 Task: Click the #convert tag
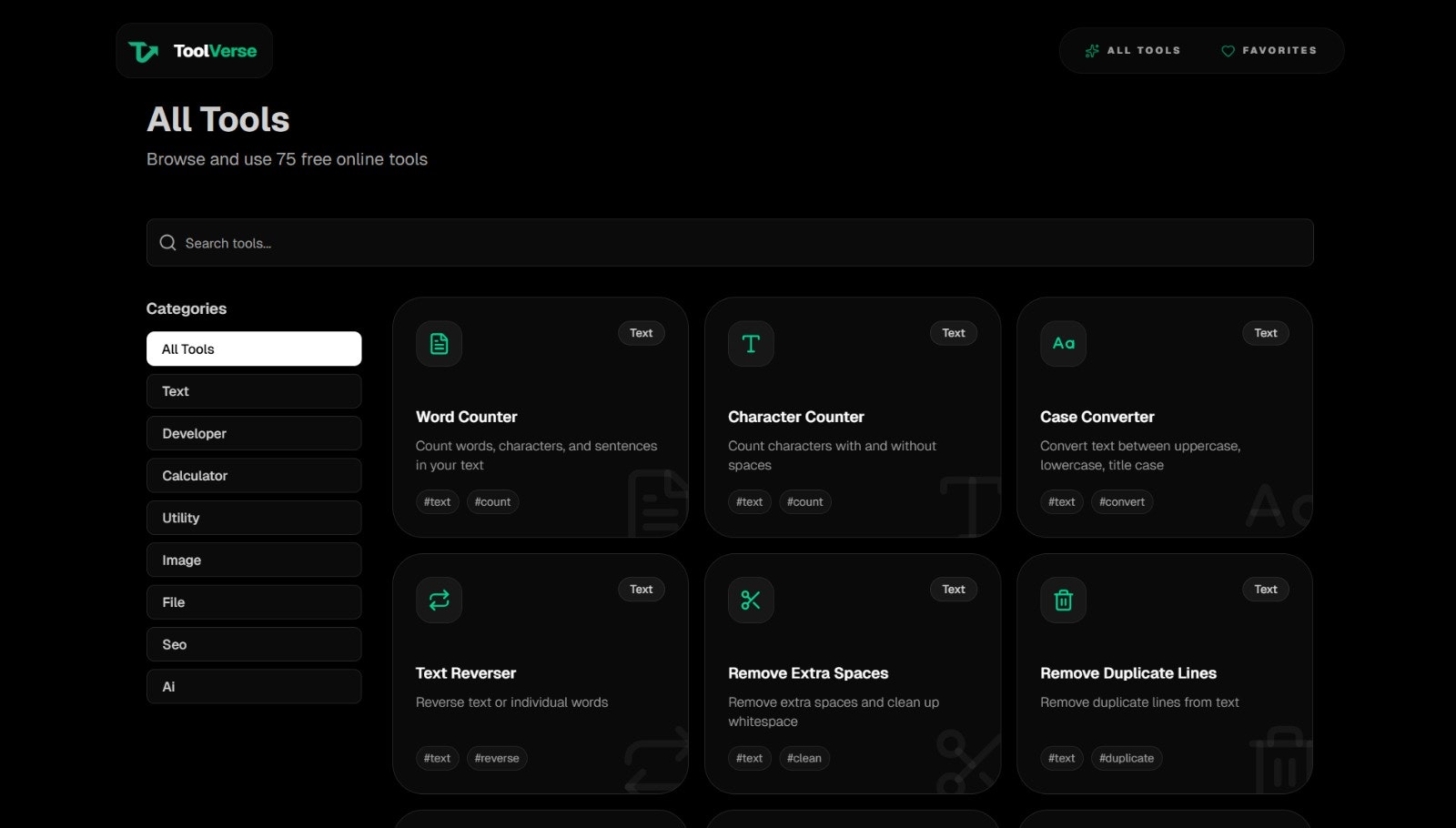pos(1122,502)
